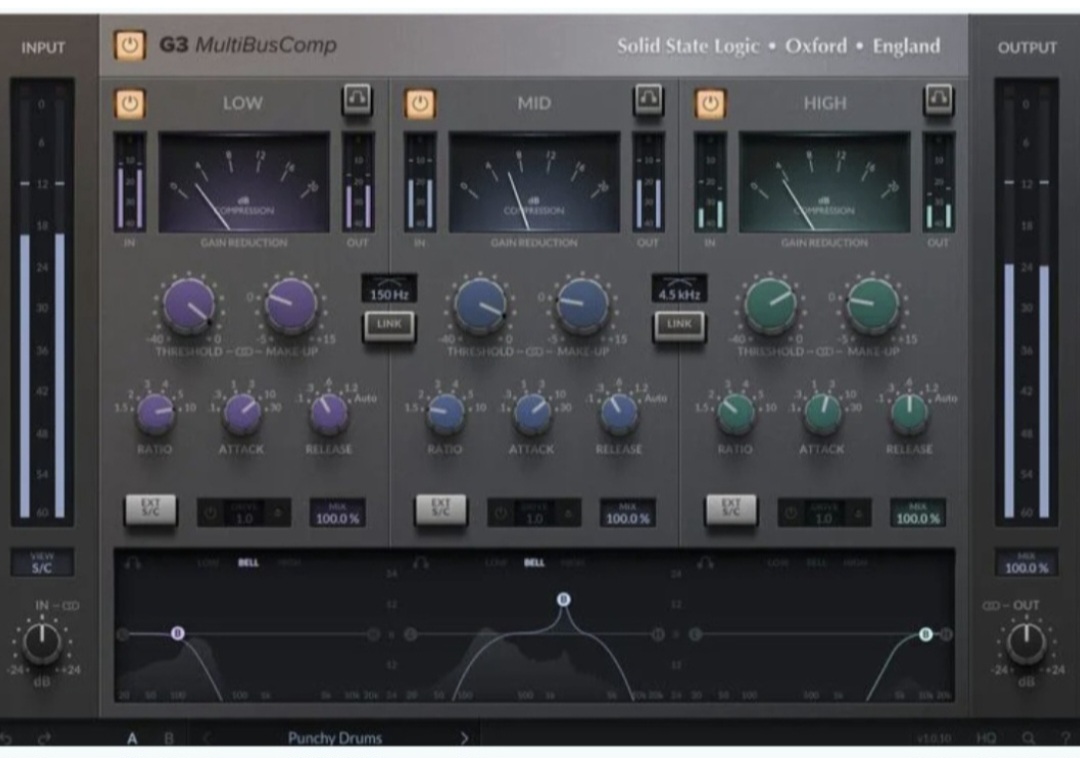The image size is (1080, 758).
Task: Click the redo arrow icon
Action: coord(44,739)
